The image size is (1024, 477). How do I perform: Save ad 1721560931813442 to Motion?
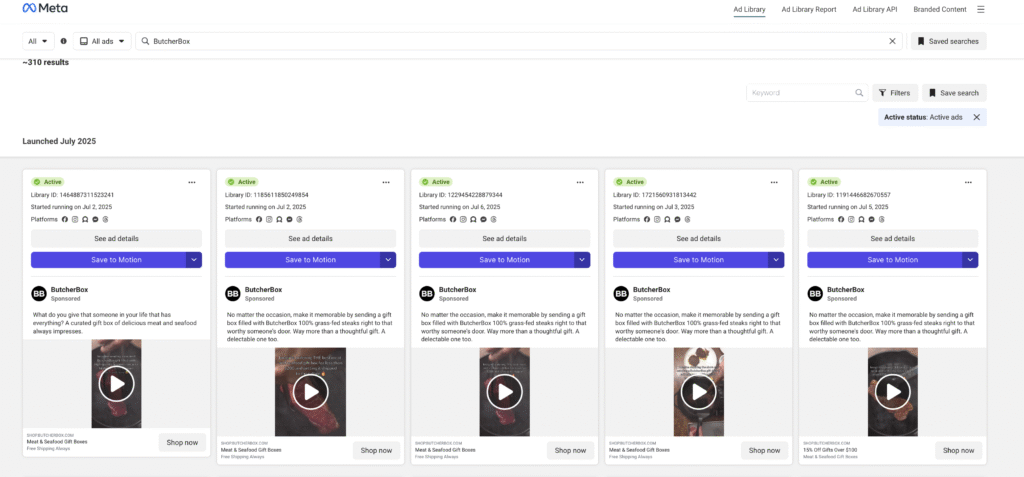pyautogui.click(x=690, y=260)
